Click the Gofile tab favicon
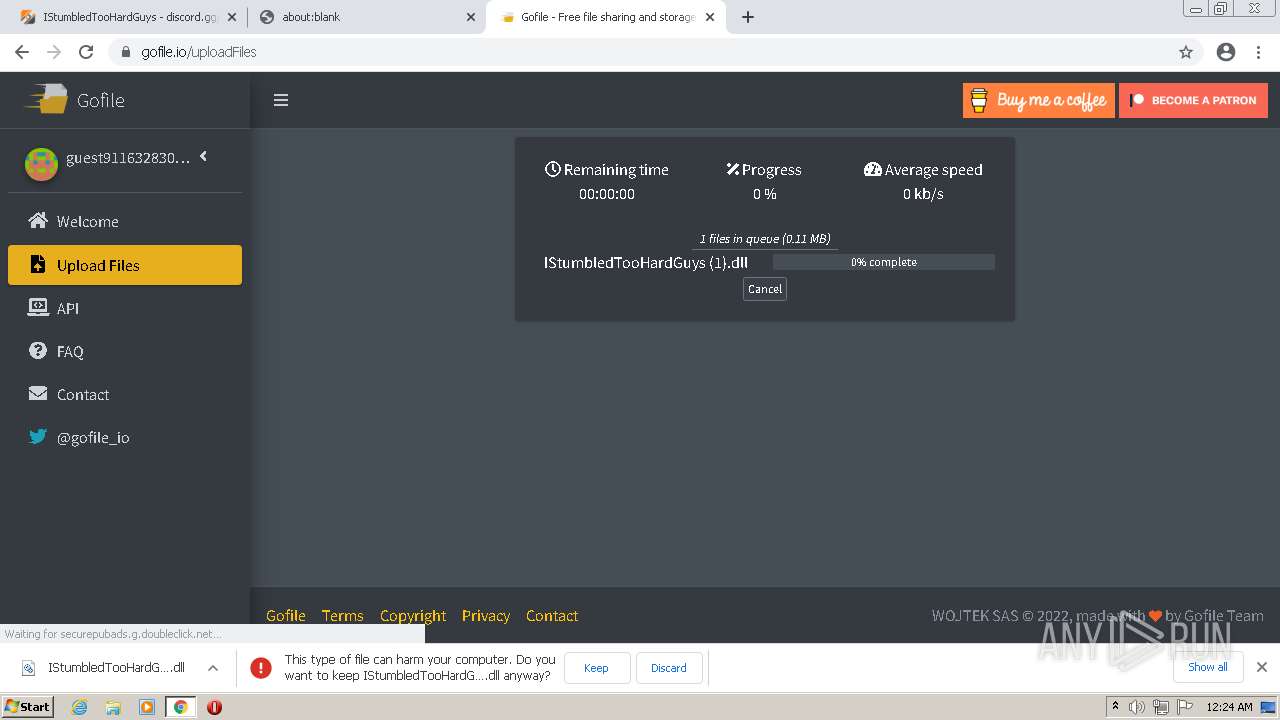The width and height of the screenshot is (1280, 720). 508,17
